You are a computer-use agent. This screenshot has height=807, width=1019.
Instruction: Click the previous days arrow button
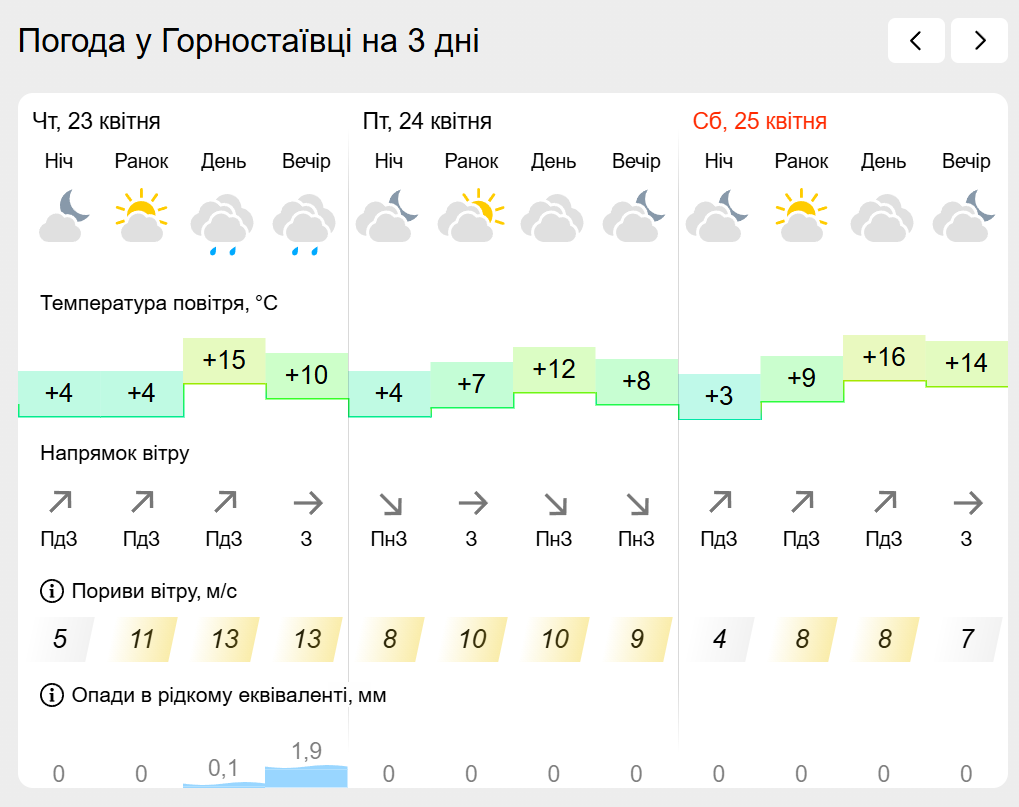[x=916, y=41]
